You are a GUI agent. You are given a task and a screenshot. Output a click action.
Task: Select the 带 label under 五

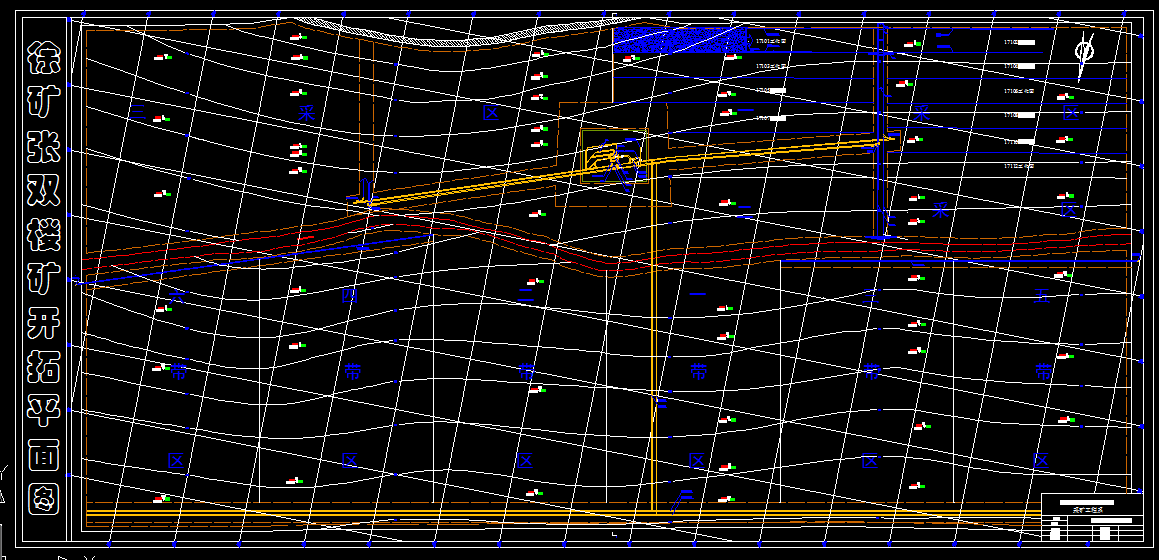click(x=1043, y=371)
